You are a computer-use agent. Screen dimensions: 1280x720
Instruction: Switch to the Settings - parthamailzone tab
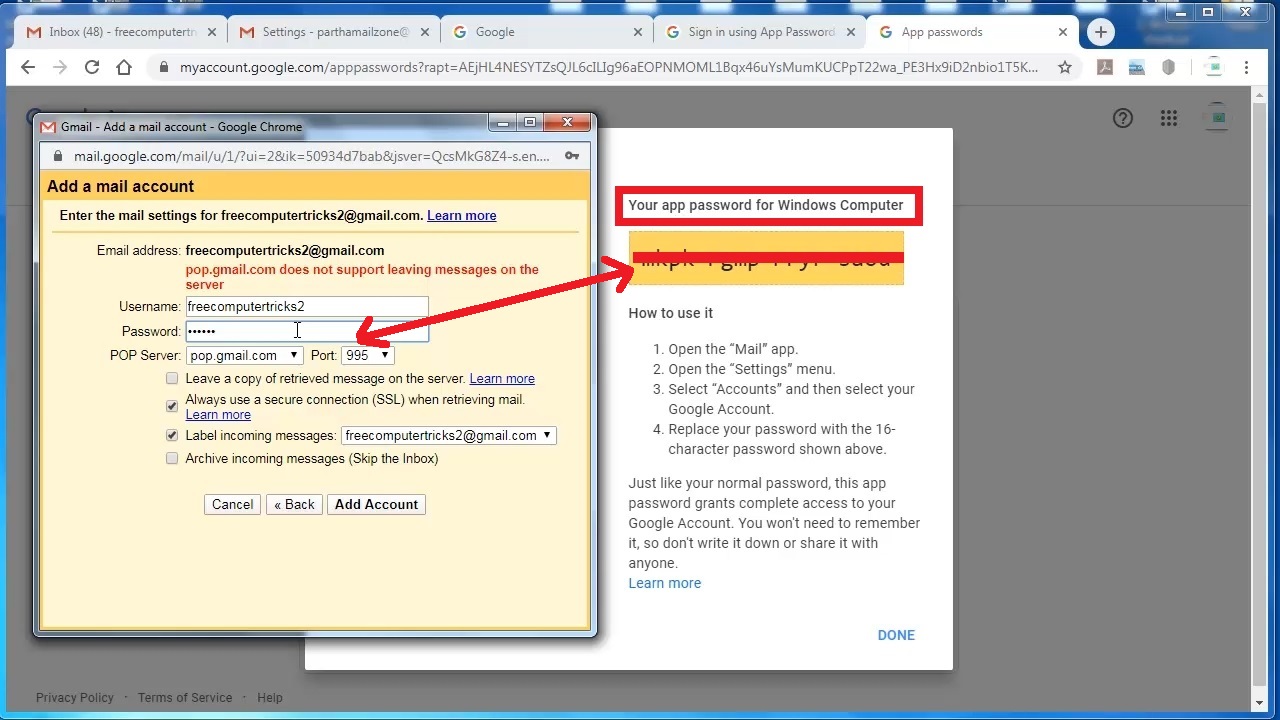pyautogui.click(x=335, y=32)
